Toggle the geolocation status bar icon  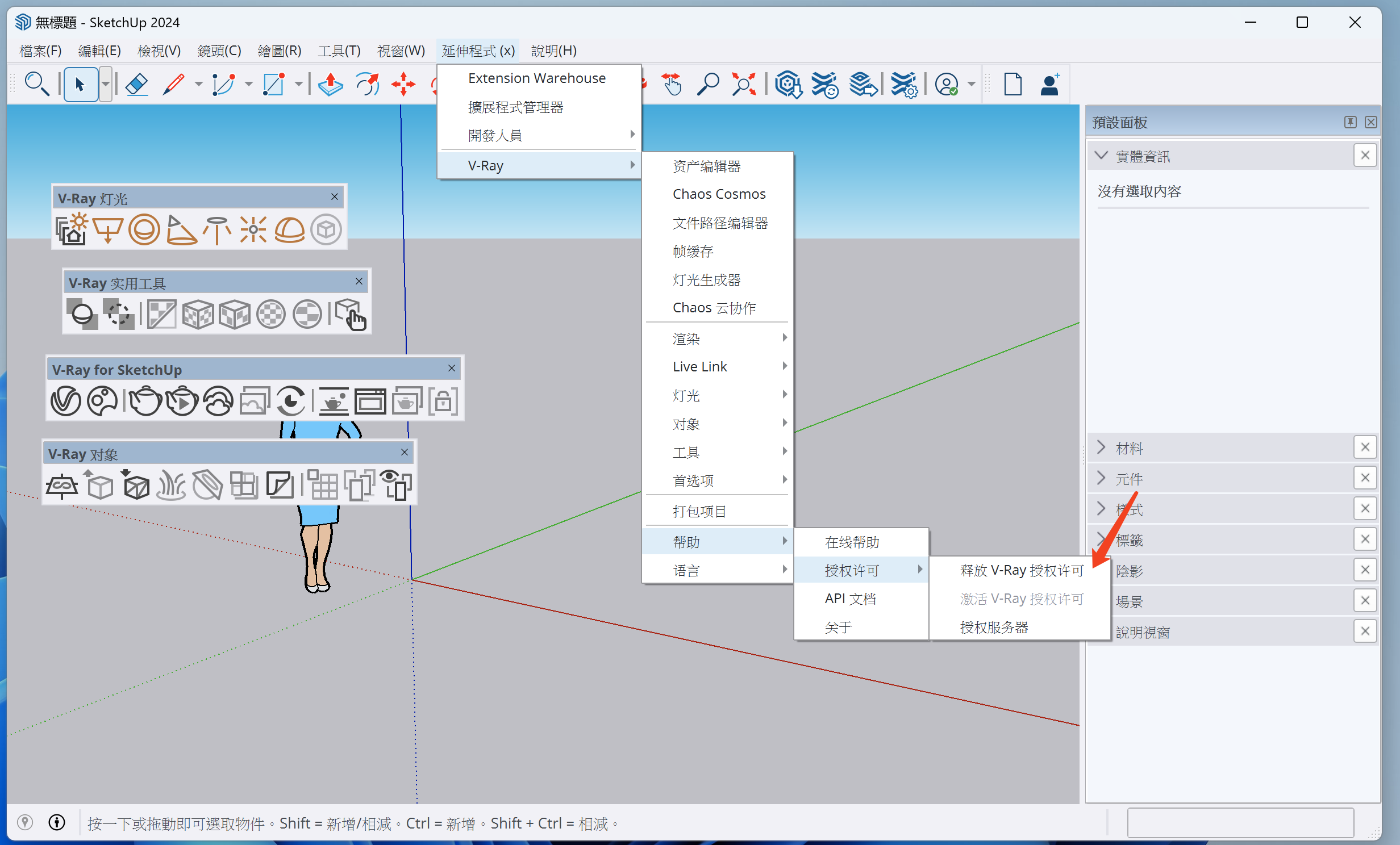pos(25,822)
